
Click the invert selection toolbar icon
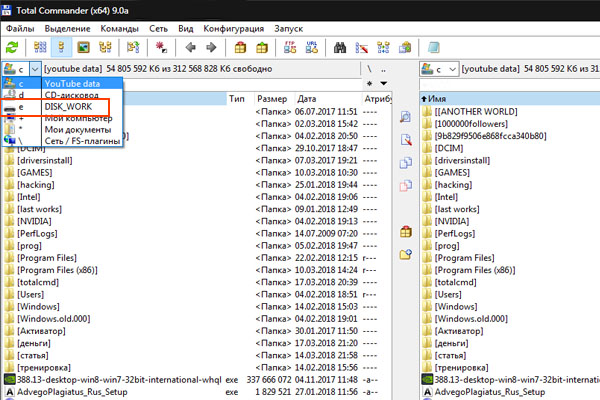click(133, 47)
